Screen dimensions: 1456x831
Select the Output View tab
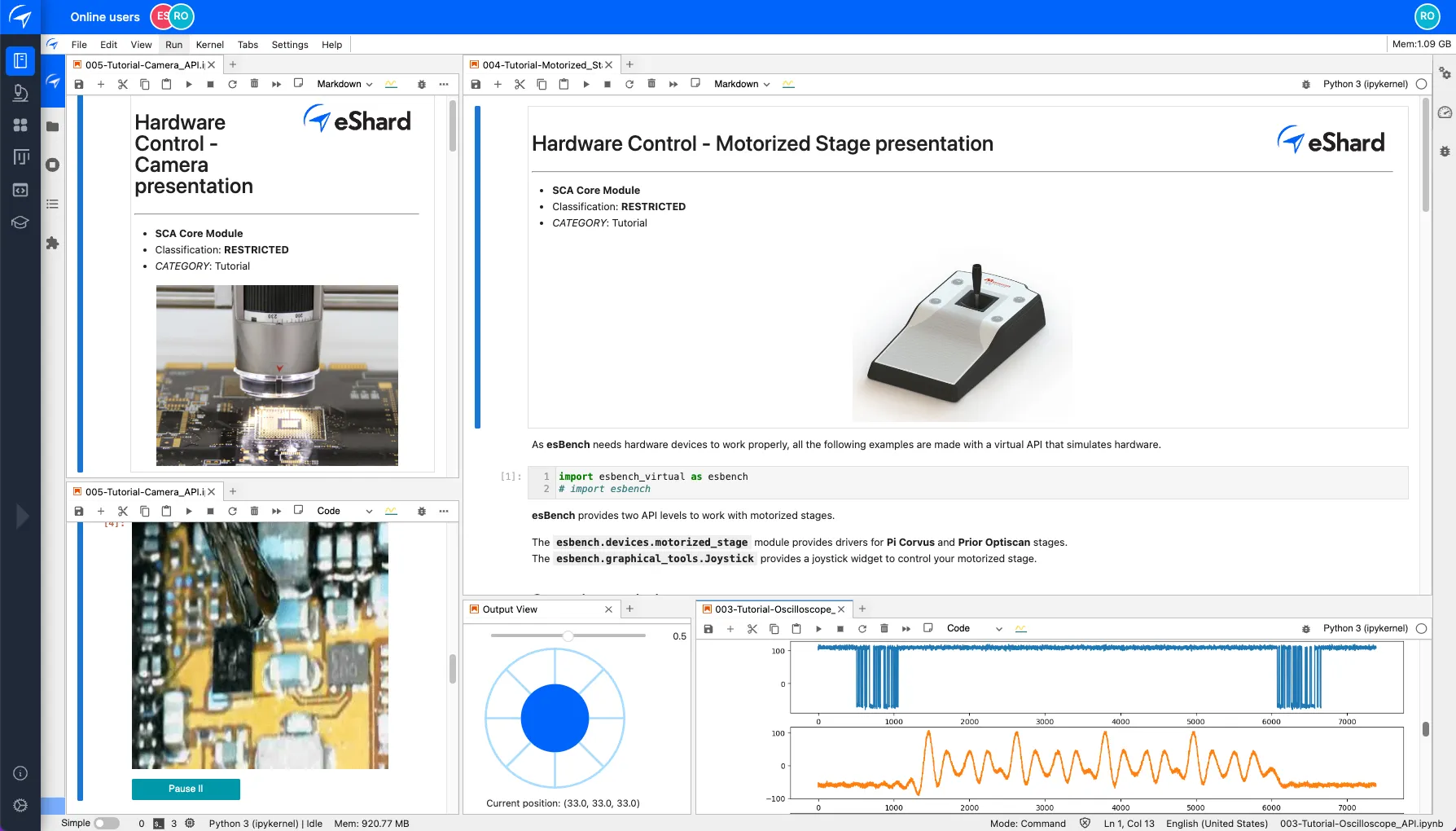coord(541,609)
